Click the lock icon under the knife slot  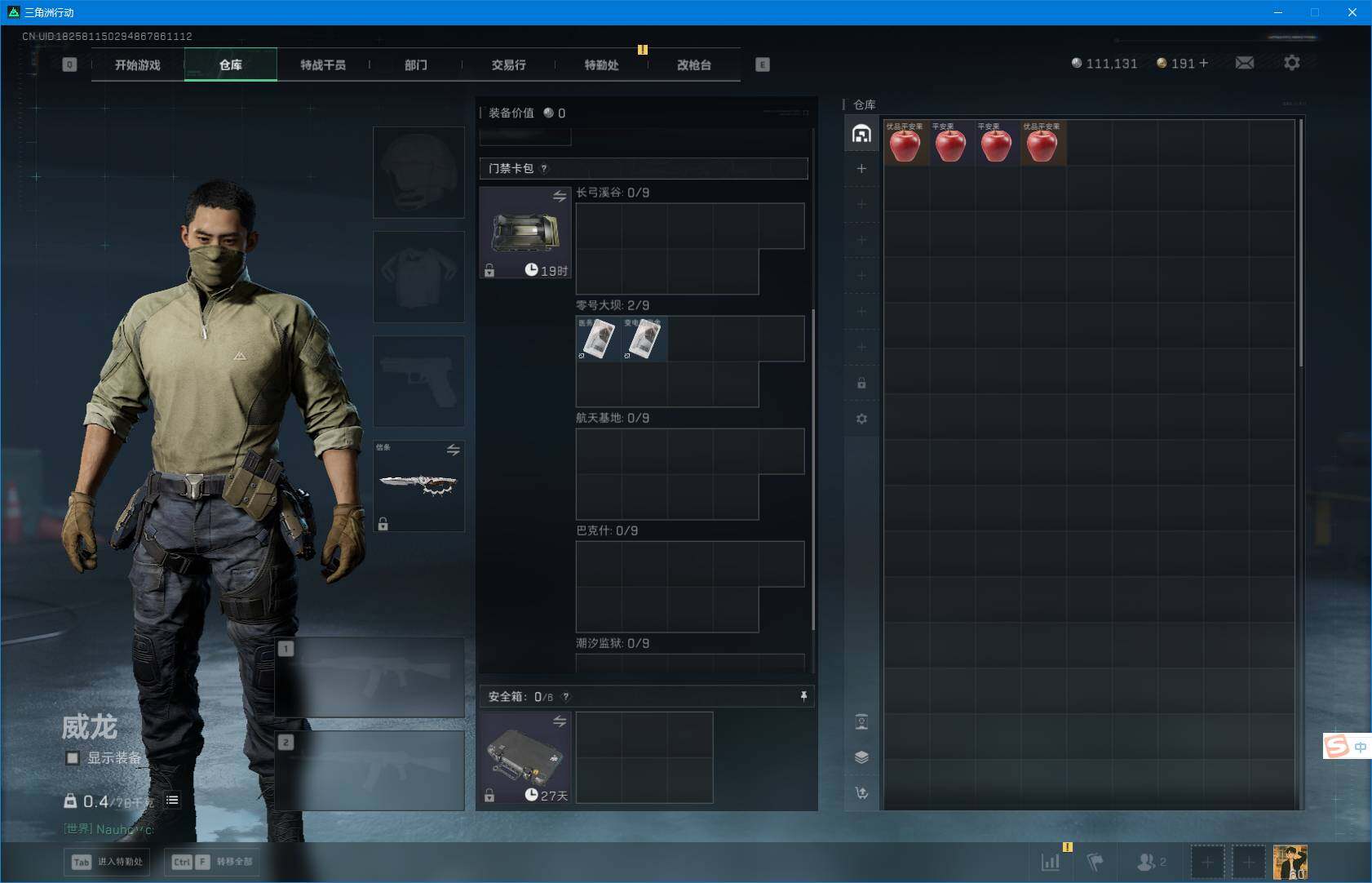click(383, 524)
